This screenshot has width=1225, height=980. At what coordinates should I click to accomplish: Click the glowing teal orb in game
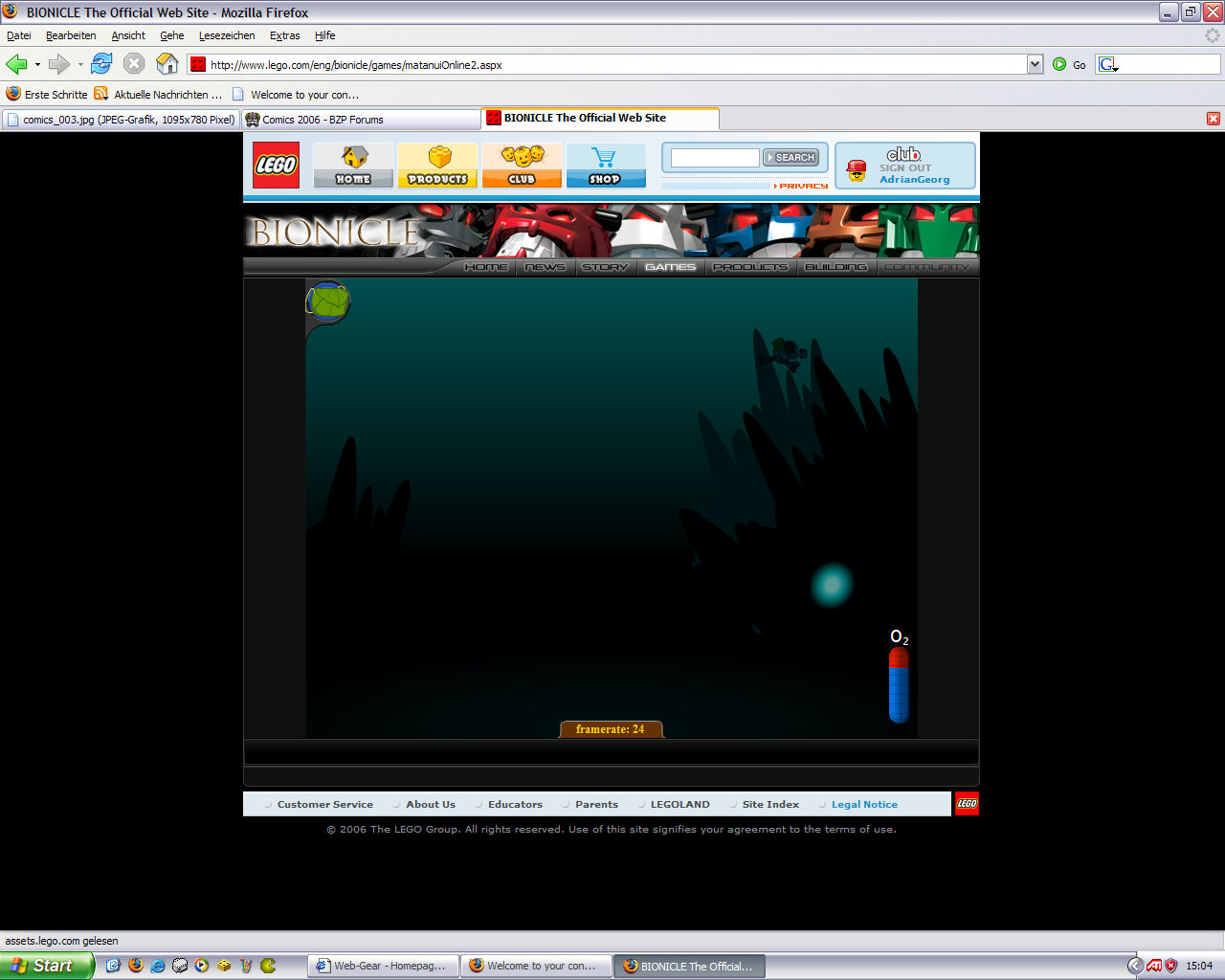pos(832,585)
